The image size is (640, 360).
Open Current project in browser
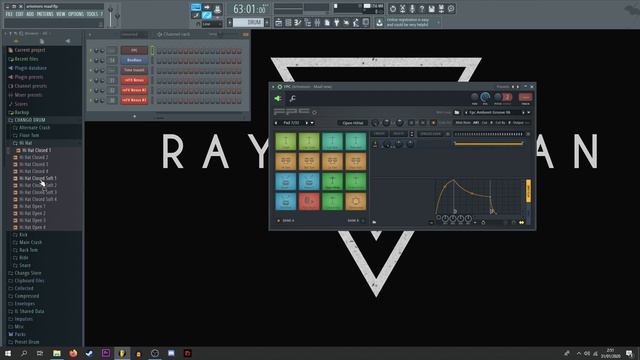point(30,50)
